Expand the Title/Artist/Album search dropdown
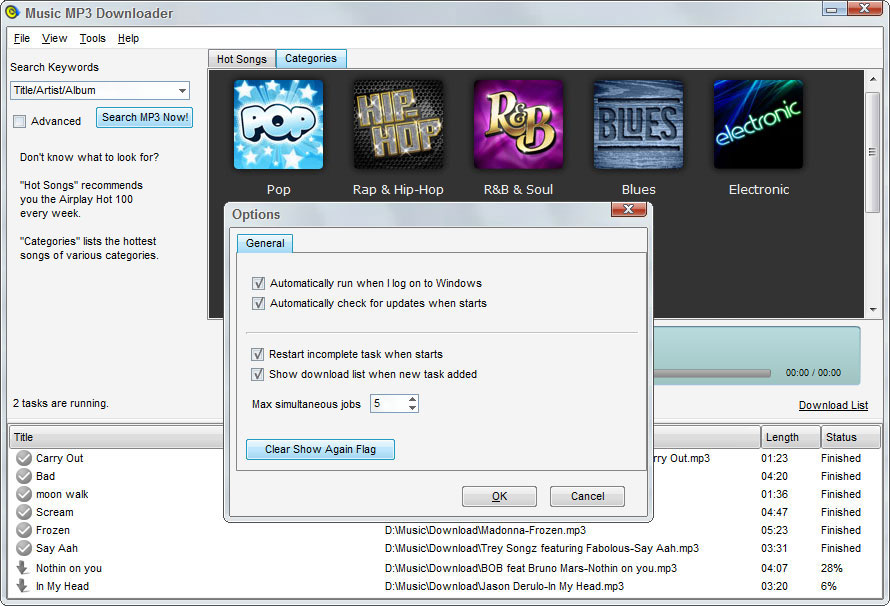 (x=182, y=90)
